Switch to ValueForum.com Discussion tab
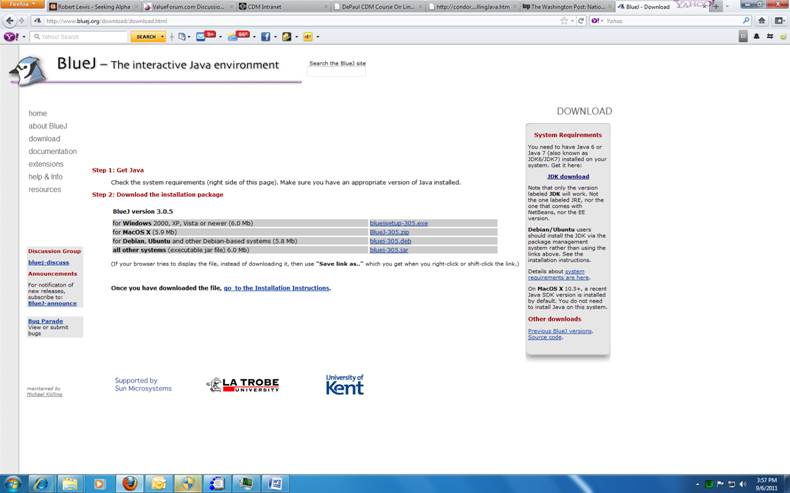The height and width of the screenshot is (493, 790). point(188,7)
